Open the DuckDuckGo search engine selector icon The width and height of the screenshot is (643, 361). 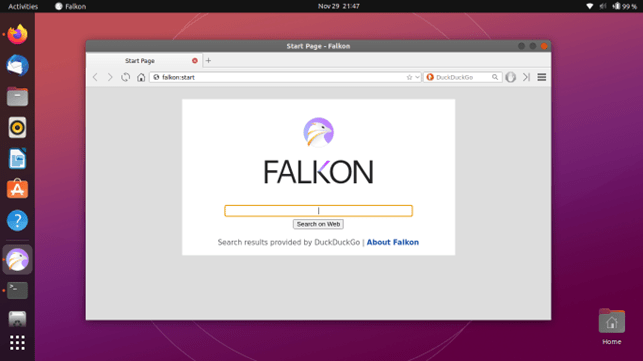coord(430,77)
